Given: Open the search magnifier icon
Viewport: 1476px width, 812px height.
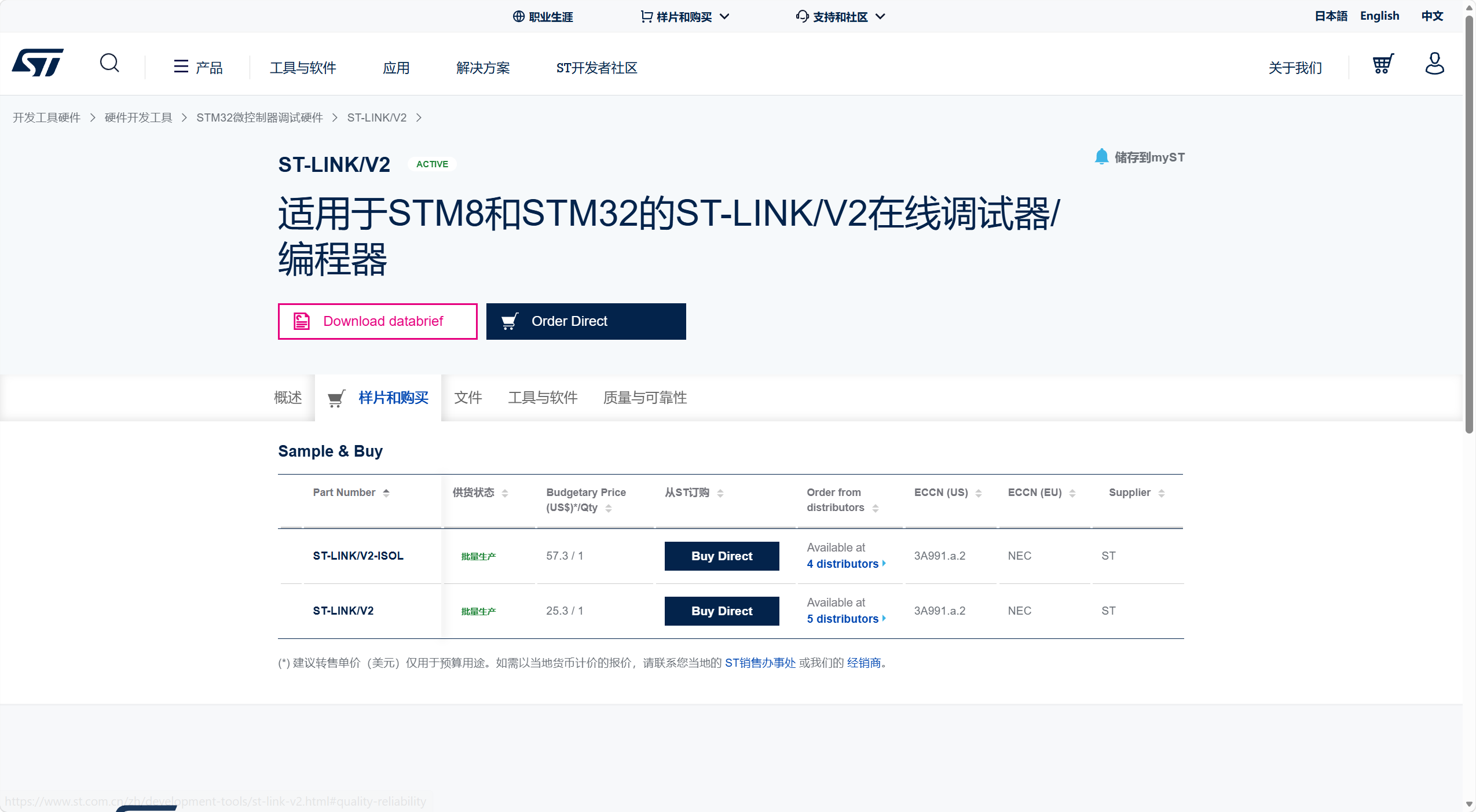Looking at the screenshot, I should (109, 63).
